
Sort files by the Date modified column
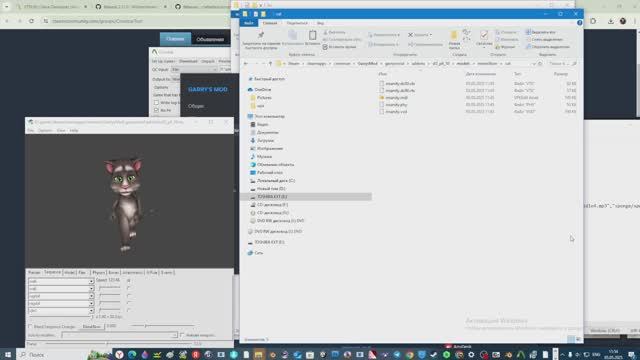[480, 74]
